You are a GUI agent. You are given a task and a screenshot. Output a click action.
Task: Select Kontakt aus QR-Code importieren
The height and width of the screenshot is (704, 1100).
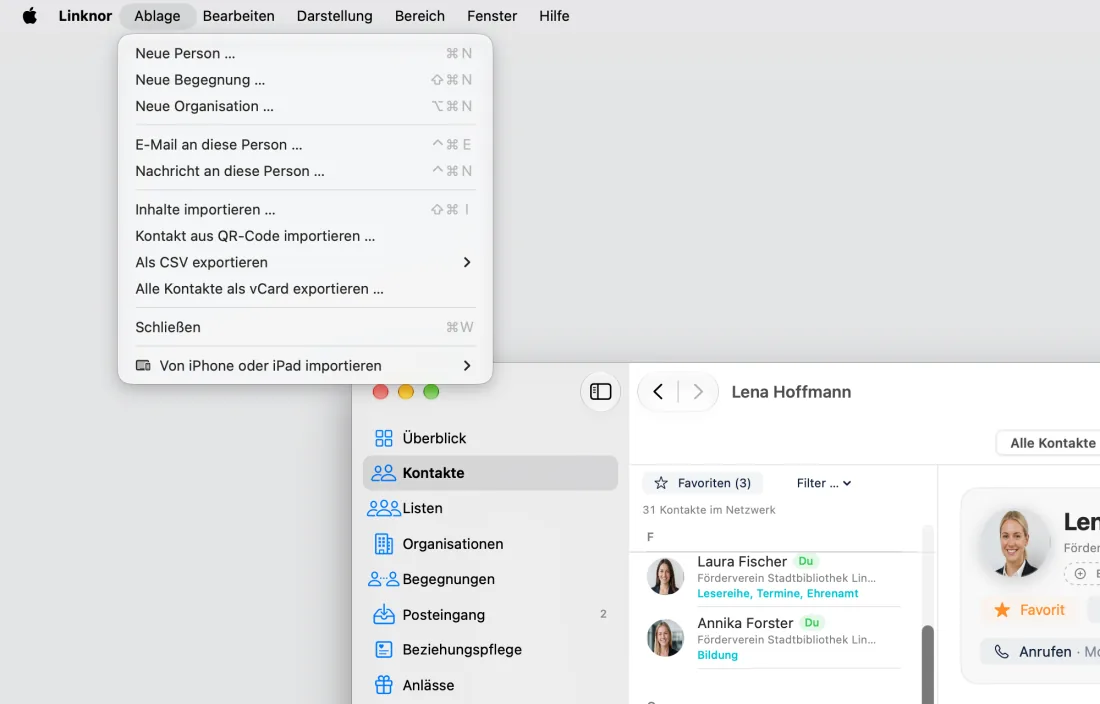pyautogui.click(x=305, y=236)
